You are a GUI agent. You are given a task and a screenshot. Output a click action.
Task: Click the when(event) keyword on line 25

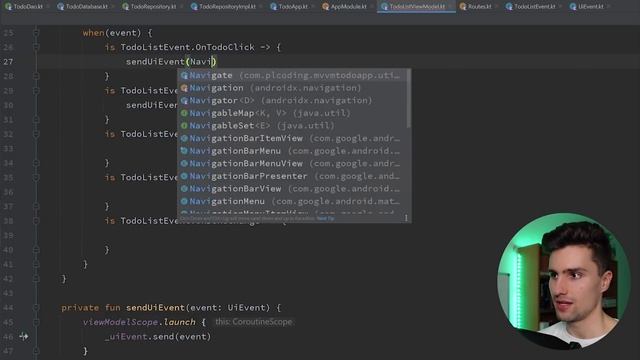pos(93,33)
